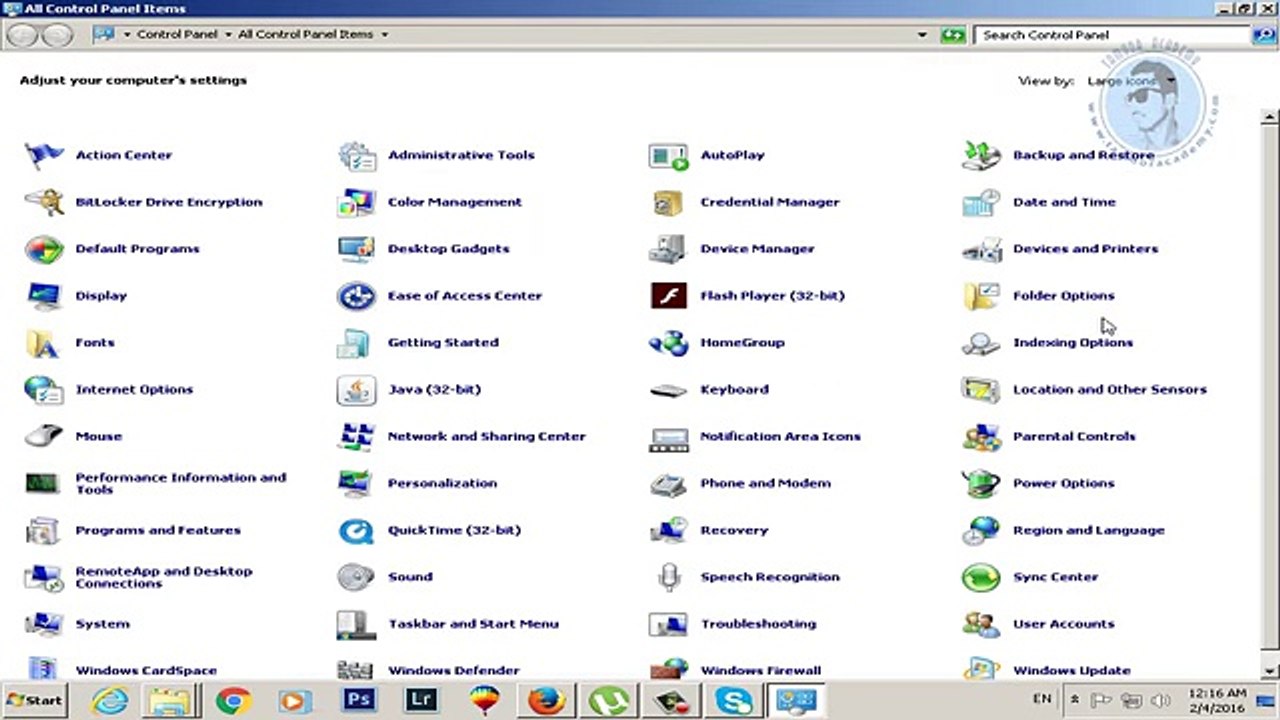Click the Flash Player (32-bit) icon
The width and height of the screenshot is (1280, 720).
[x=668, y=296]
